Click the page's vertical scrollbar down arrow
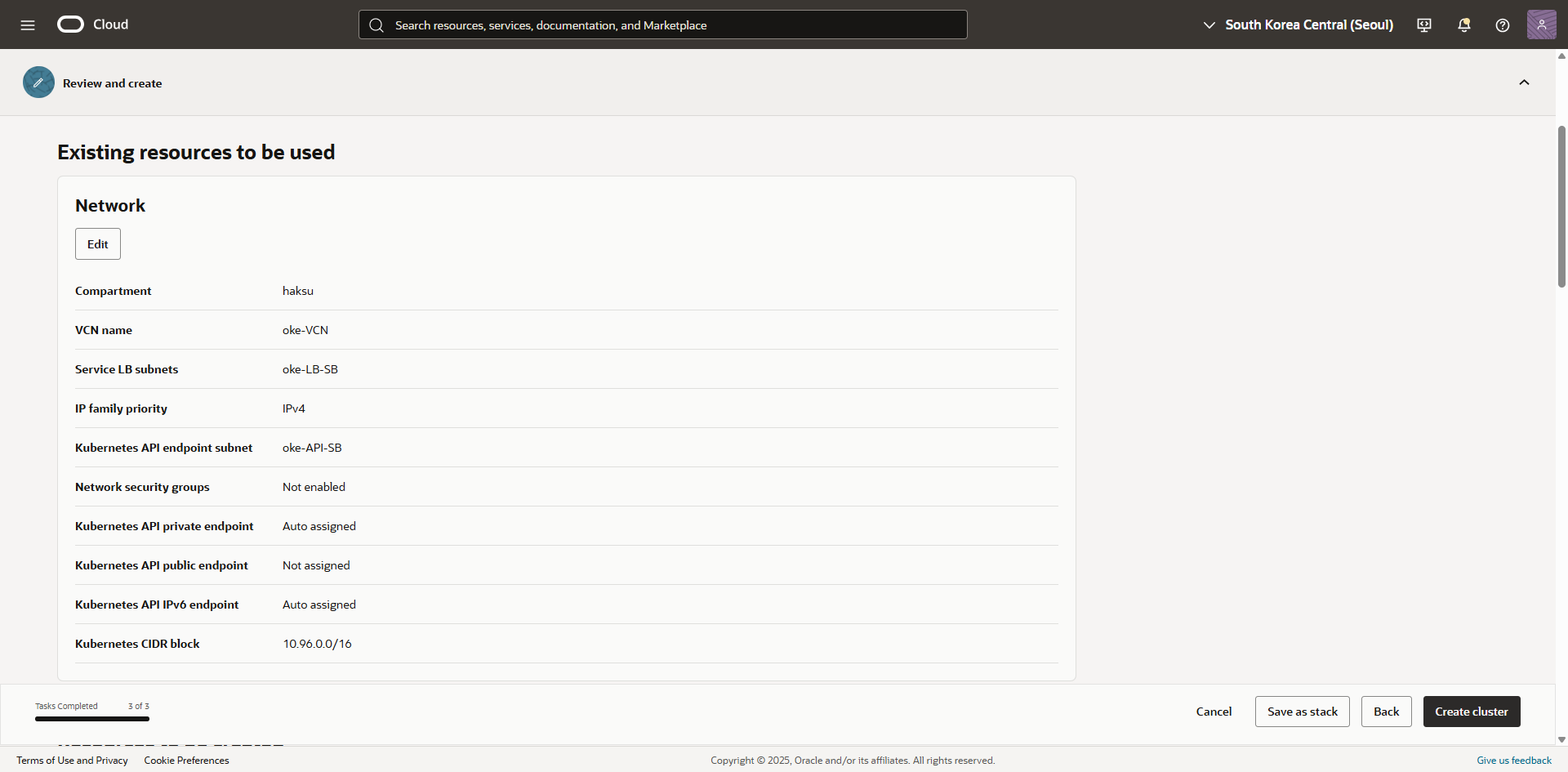Viewport: 1568px width, 772px height. click(1561, 739)
